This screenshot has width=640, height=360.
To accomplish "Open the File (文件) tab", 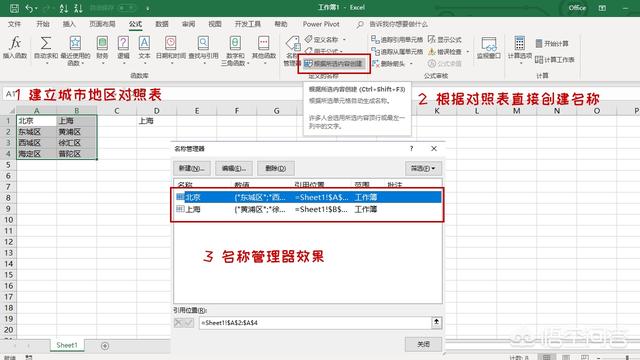I will [x=14, y=24].
